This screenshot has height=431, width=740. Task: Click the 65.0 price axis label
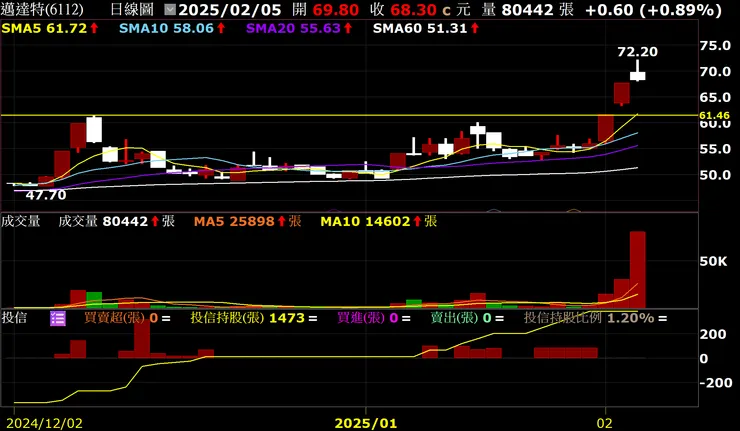click(x=715, y=97)
